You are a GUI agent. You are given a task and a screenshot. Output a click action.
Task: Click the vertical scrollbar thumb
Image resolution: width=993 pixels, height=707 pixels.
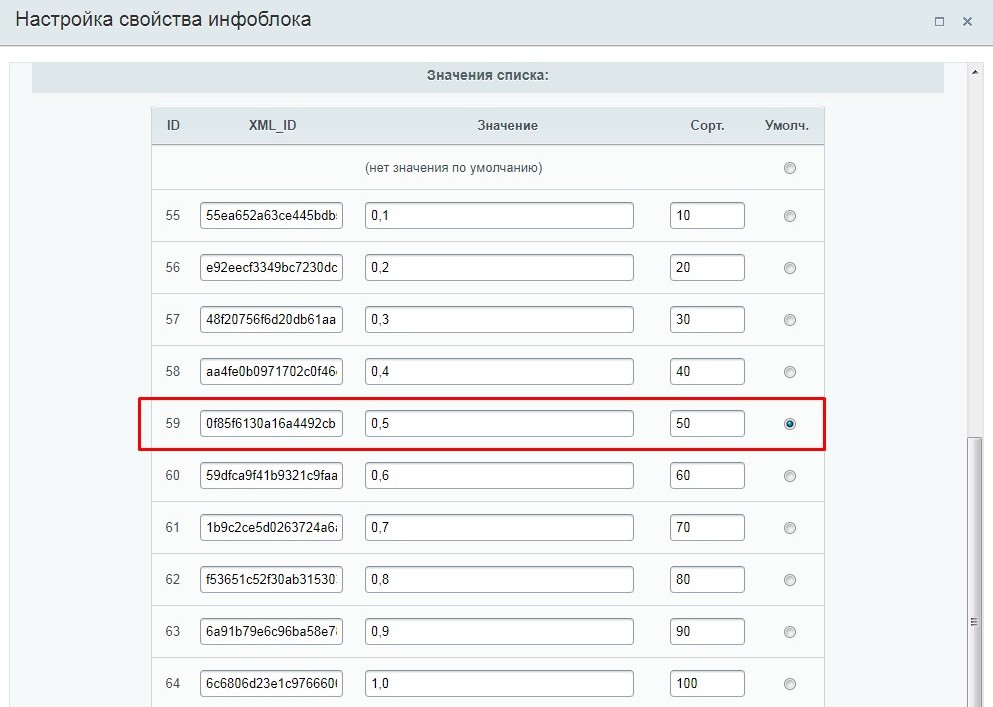(975, 570)
